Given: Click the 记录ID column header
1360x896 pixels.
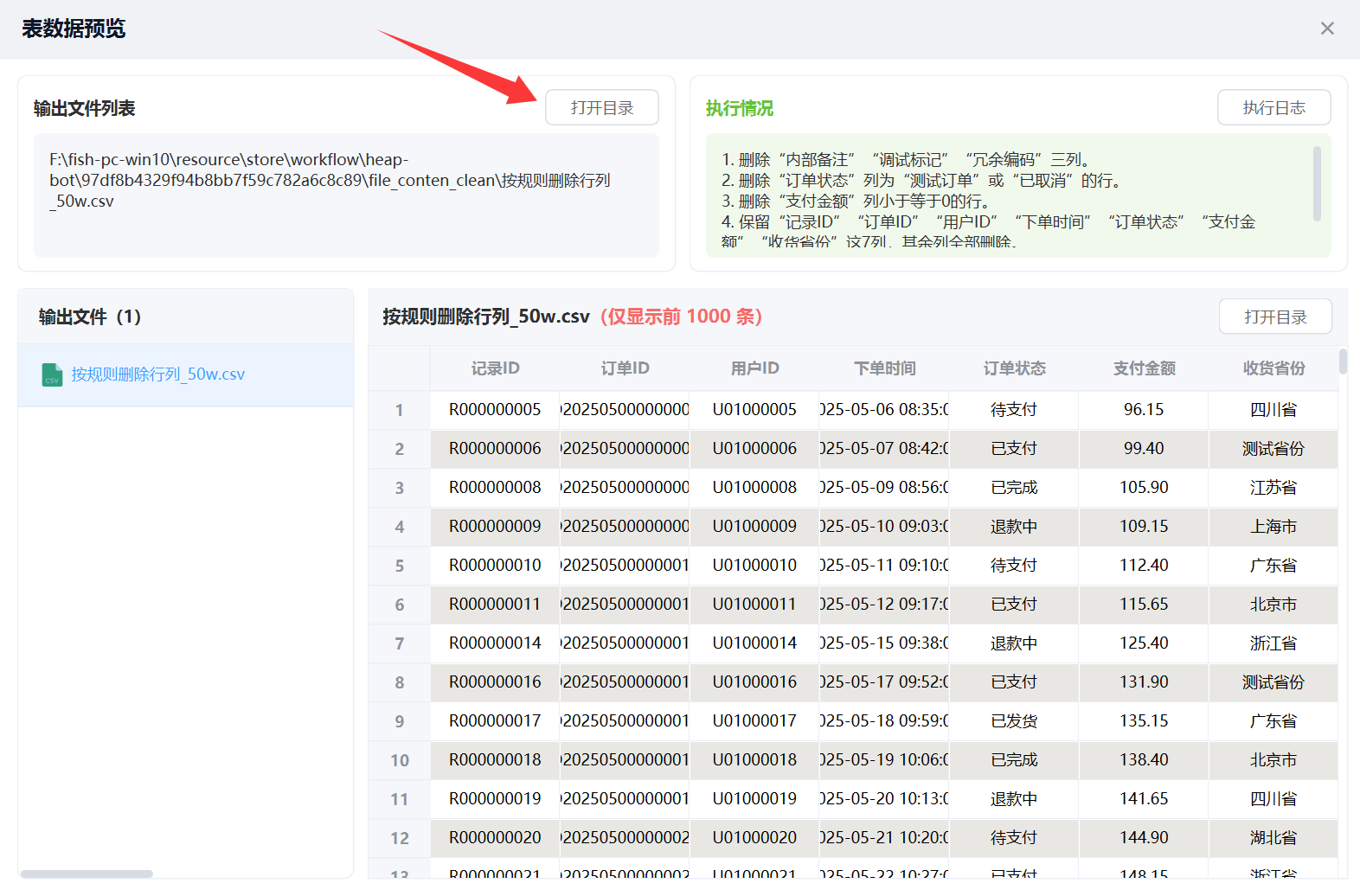Looking at the screenshot, I should click(x=495, y=368).
